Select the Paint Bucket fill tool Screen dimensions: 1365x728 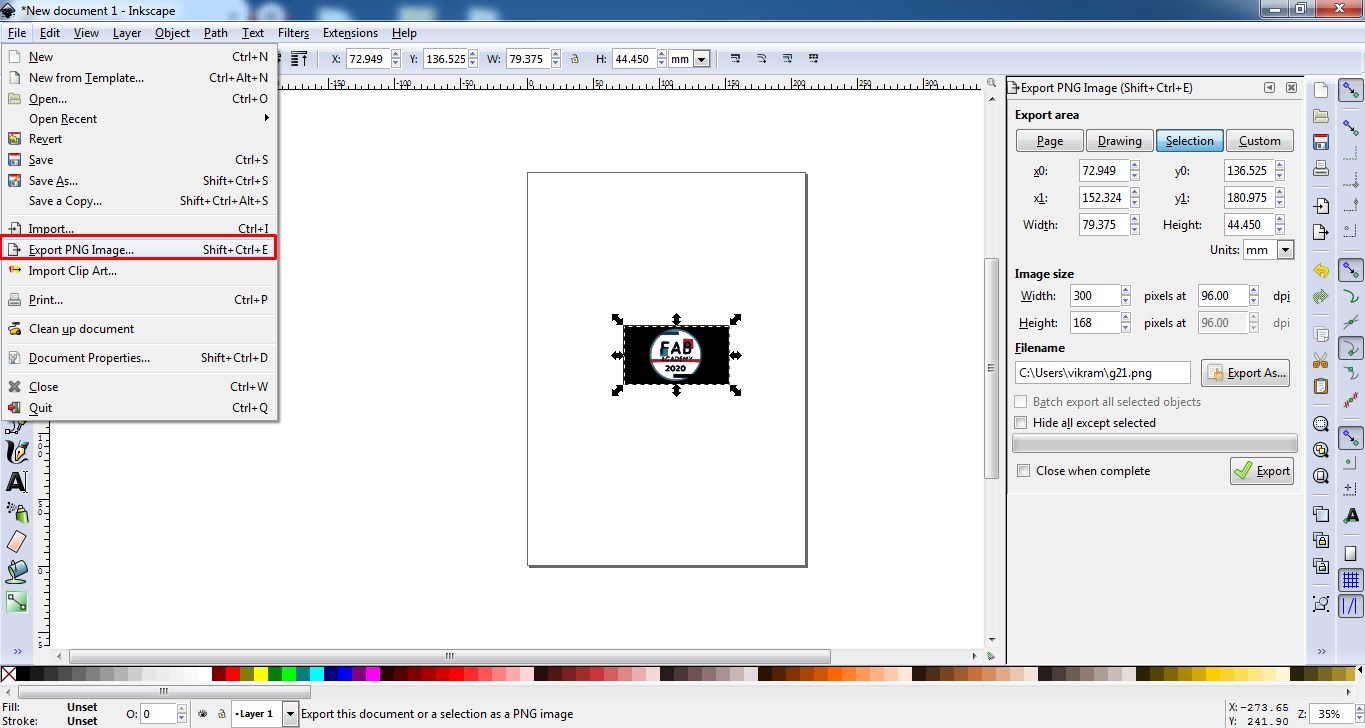[x=17, y=572]
